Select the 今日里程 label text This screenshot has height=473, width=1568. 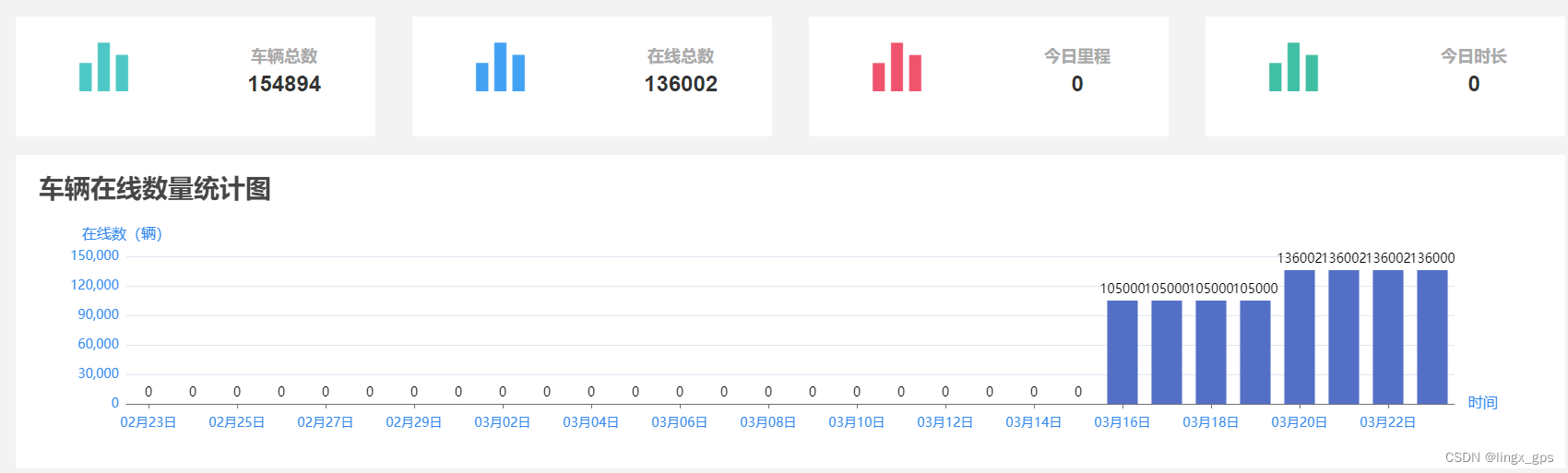pos(1077,56)
